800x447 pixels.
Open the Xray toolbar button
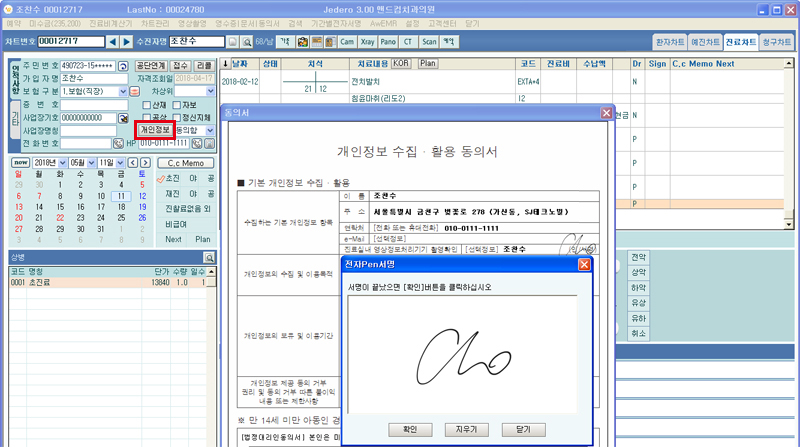coord(368,42)
